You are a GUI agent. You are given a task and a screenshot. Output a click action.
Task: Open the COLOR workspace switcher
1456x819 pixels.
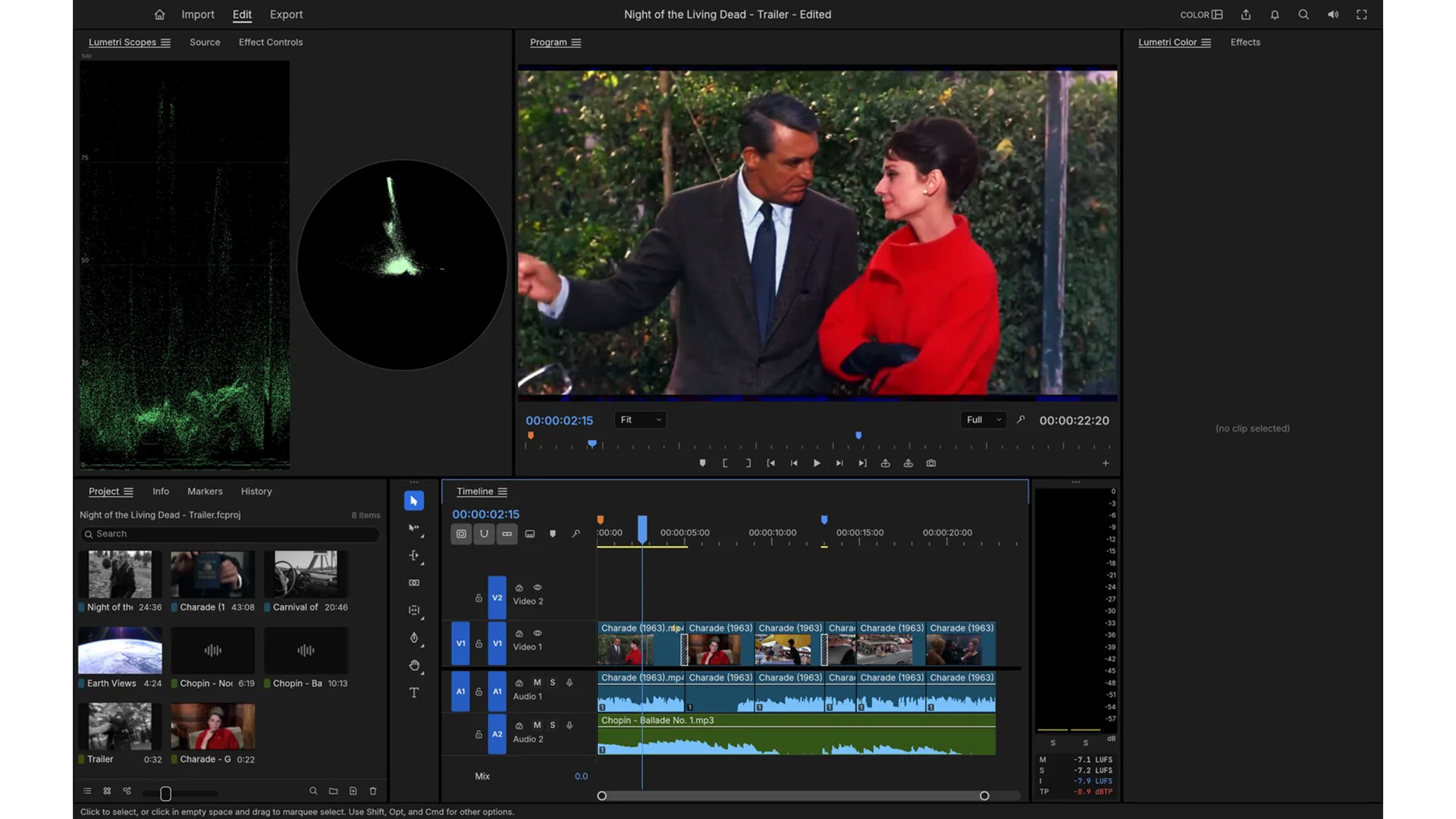[x=1201, y=14]
